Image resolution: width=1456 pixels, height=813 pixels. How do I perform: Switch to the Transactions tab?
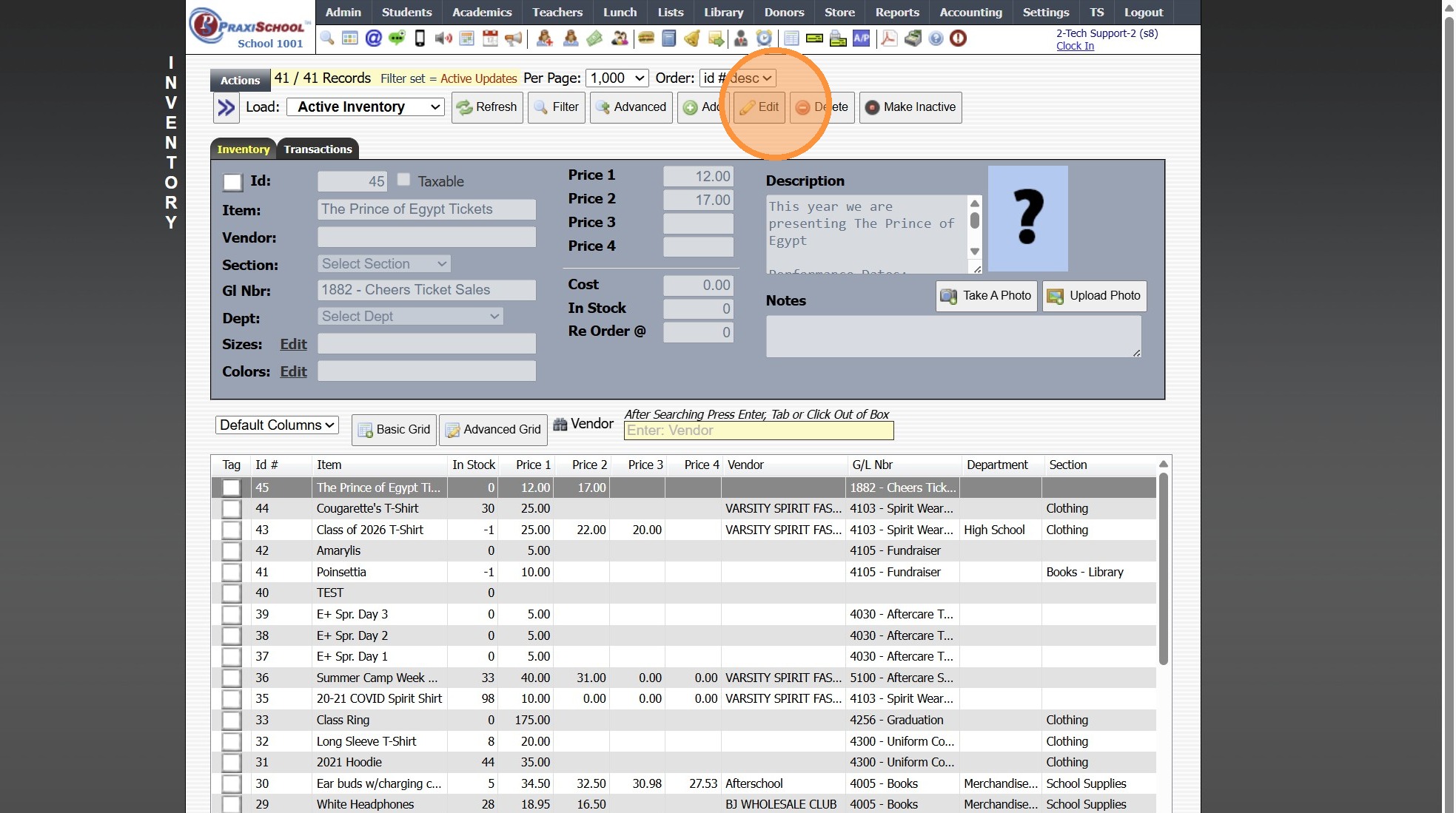point(318,149)
